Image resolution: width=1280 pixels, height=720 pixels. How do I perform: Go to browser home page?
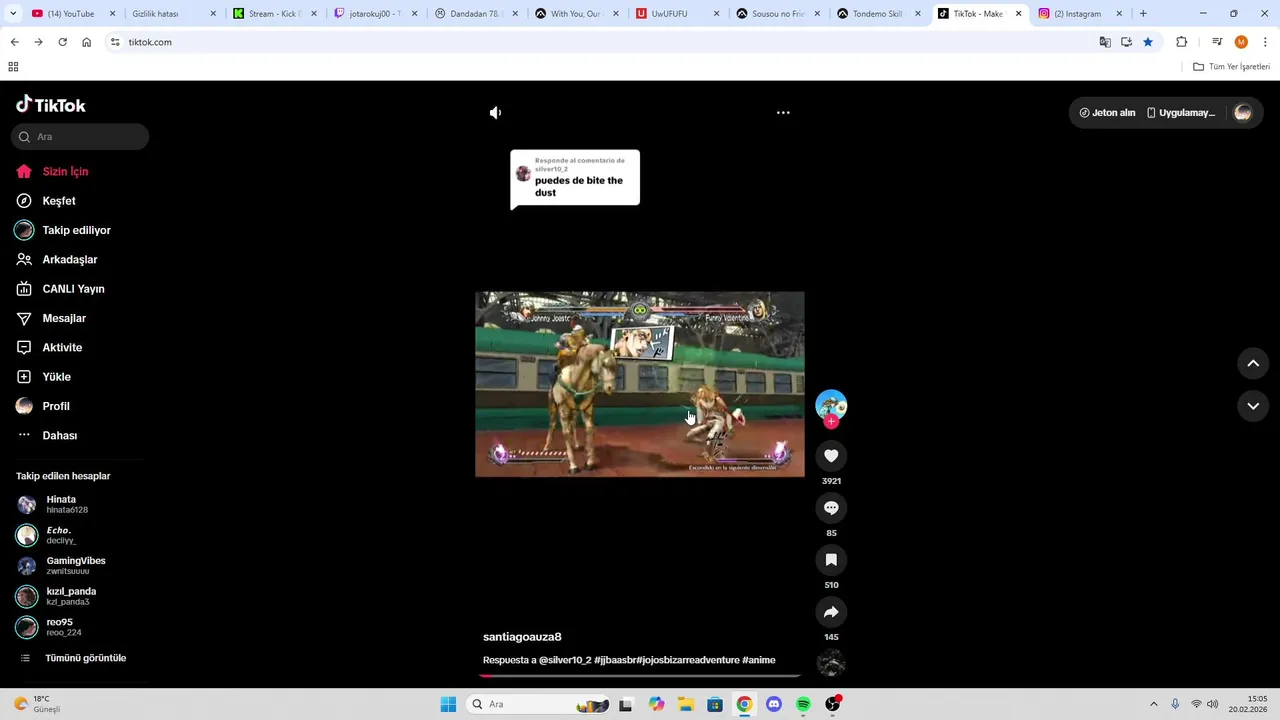click(87, 42)
